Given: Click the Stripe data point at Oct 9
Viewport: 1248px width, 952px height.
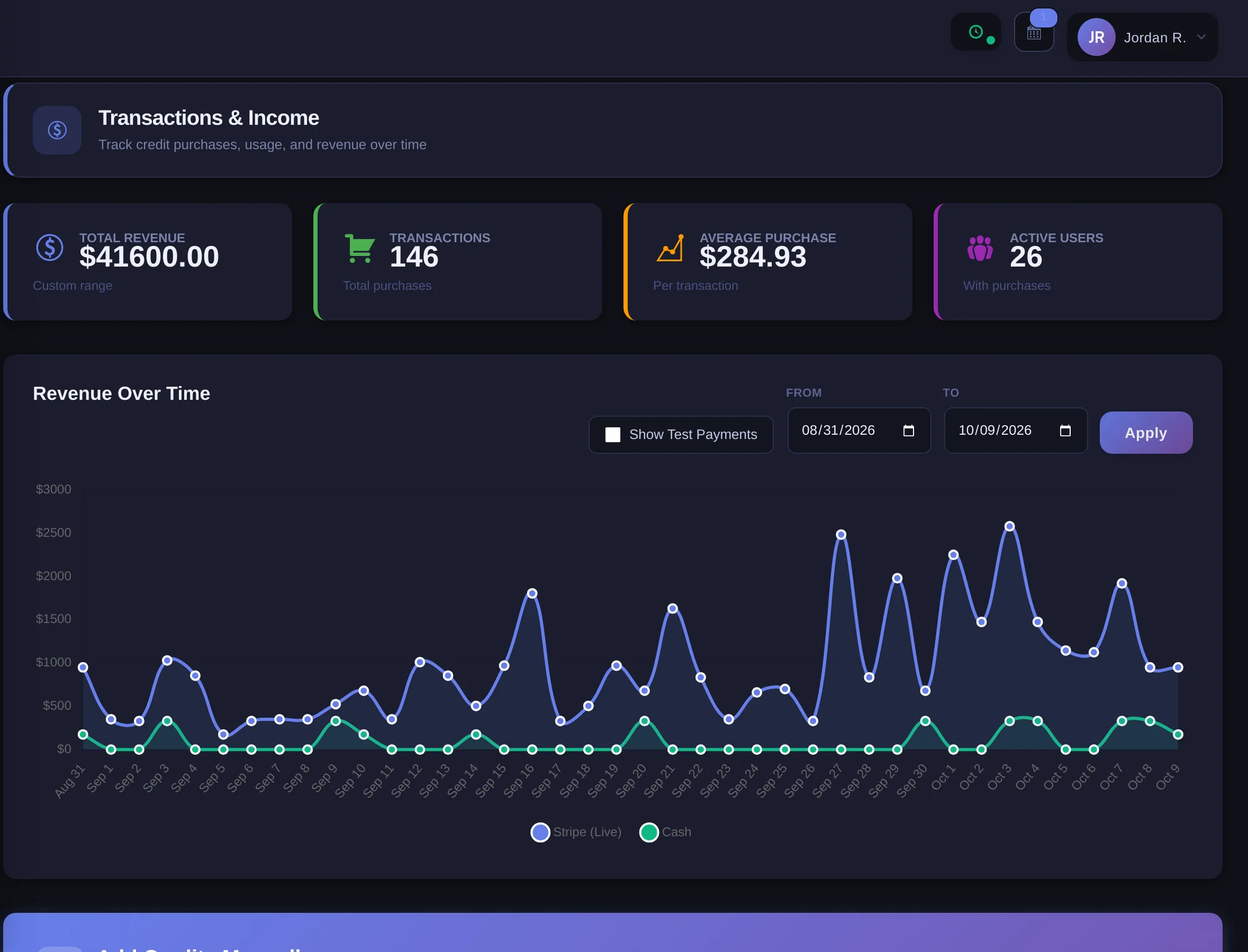Looking at the screenshot, I should 1178,668.
